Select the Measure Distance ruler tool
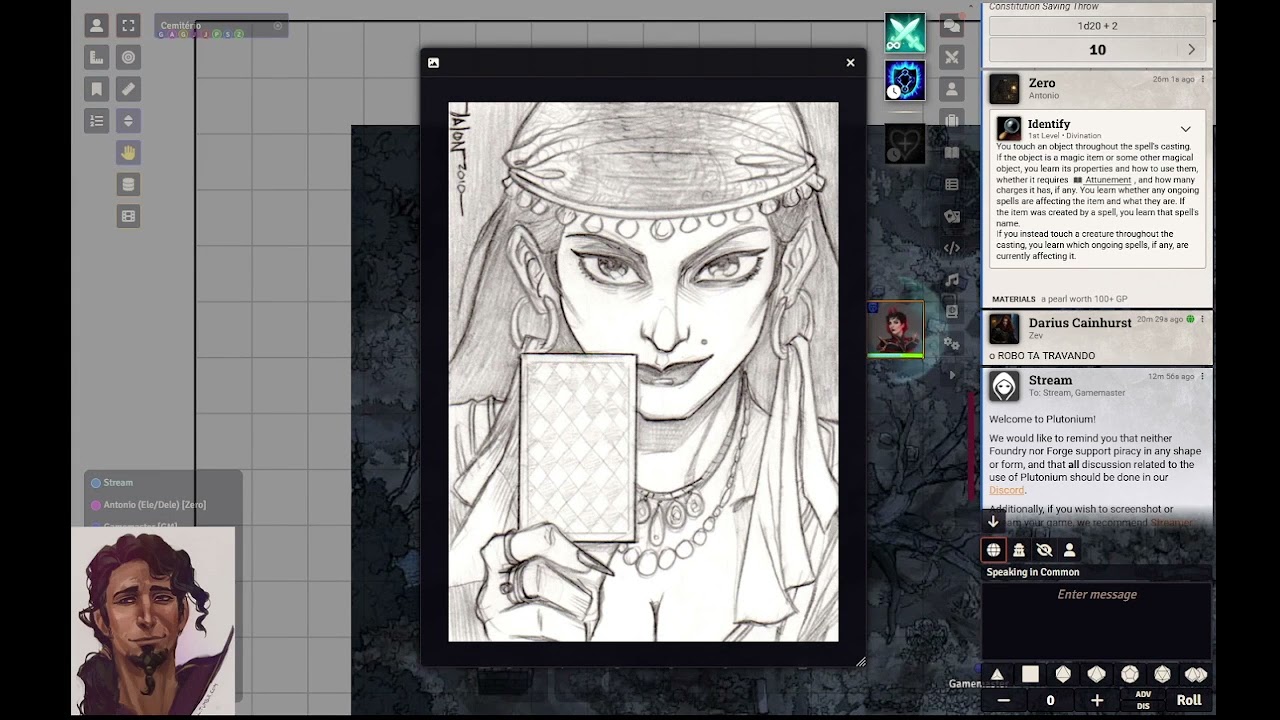1280x720 pixels. pyautogui.click(x=128, y=89)
